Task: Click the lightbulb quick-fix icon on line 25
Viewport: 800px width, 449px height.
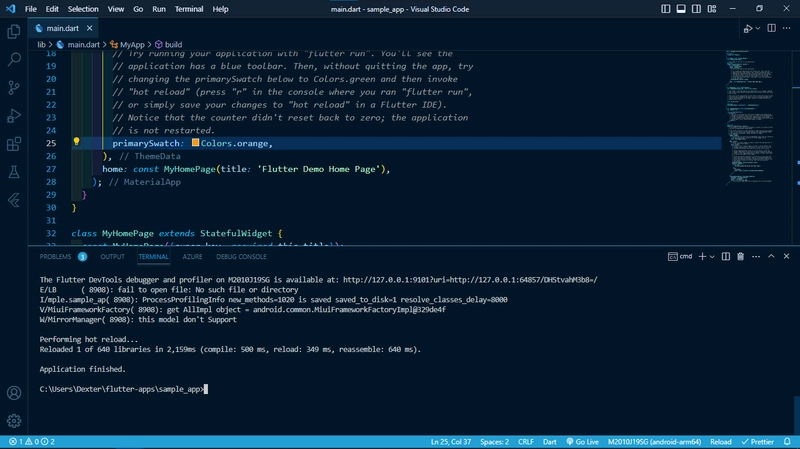Action: 77,143
